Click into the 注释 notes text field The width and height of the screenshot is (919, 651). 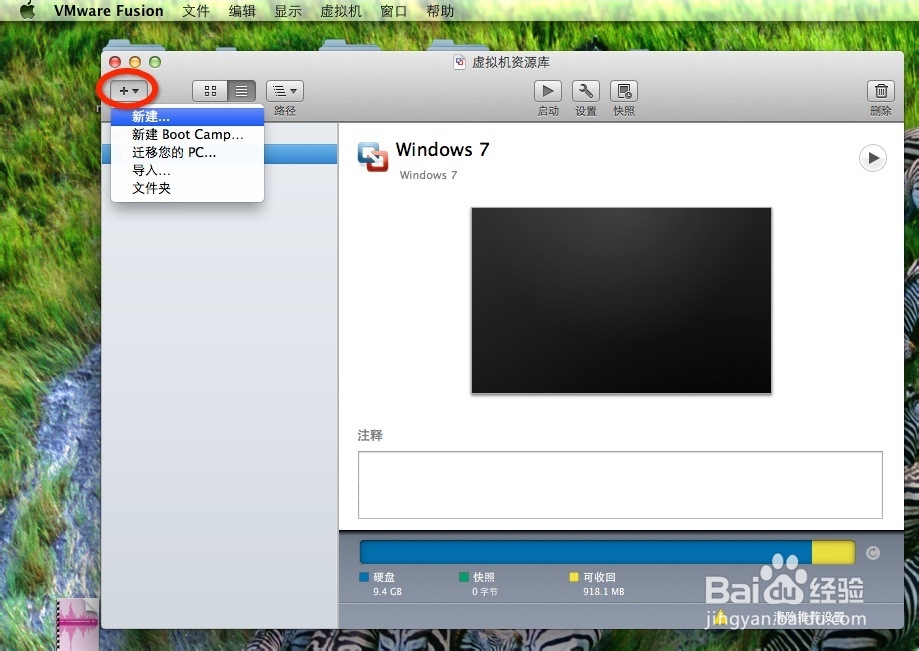click(620, 485)
